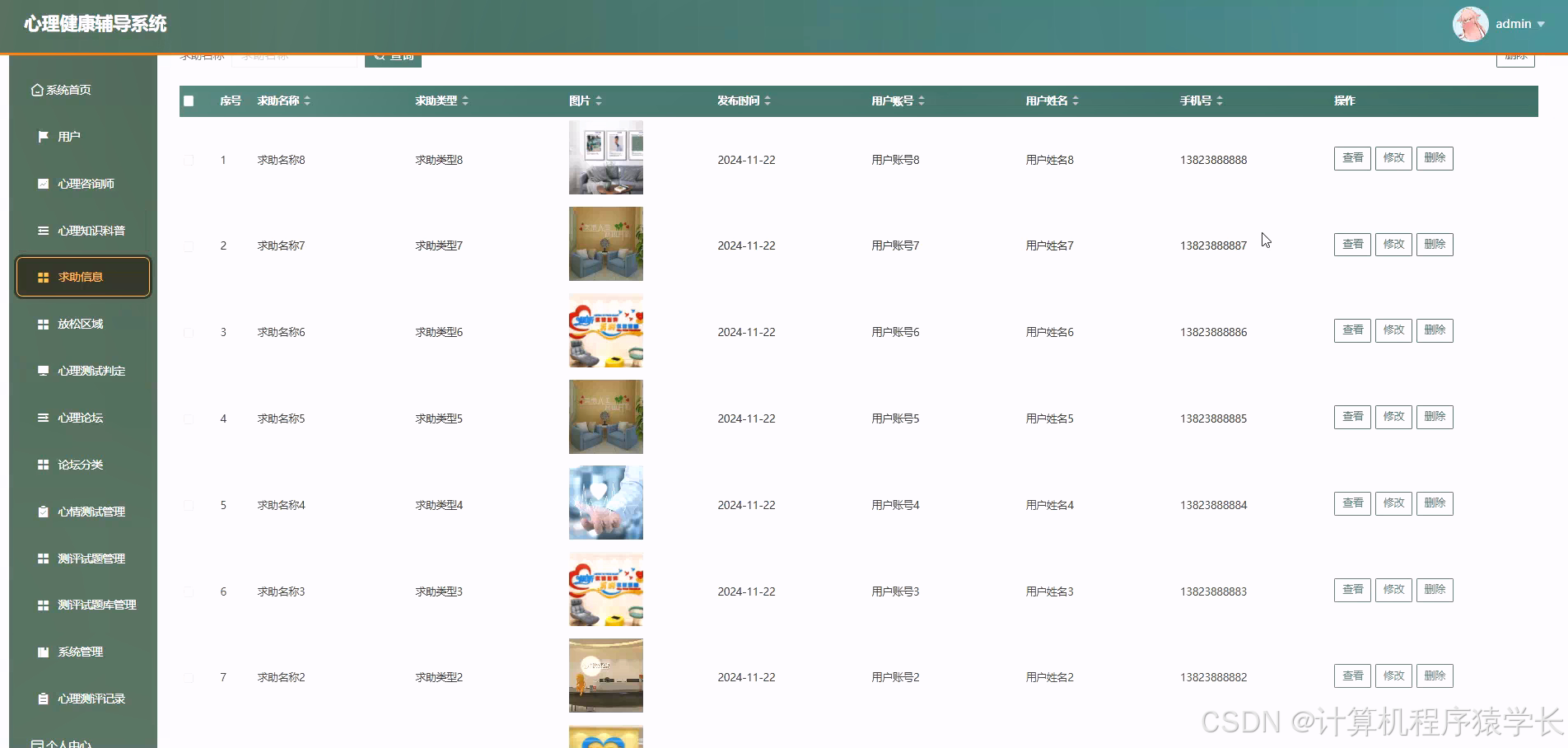The height and width of the screenshot is (748, 1568).
Task: Check the row checkbox for 求助名称8
Action: (x=189, y=160)
